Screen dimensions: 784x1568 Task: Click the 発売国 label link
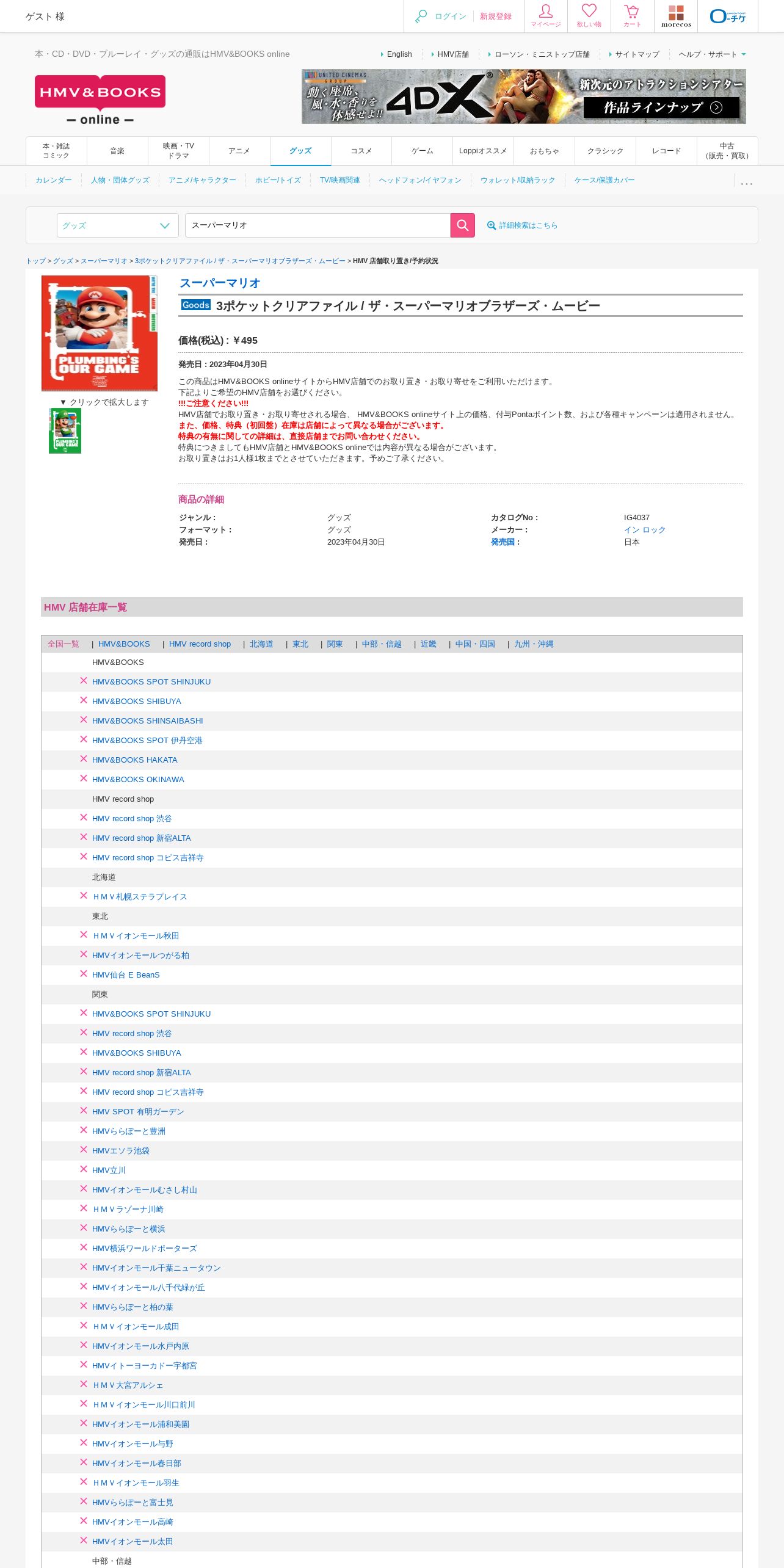pyautogui.click(x=503, y=542)
